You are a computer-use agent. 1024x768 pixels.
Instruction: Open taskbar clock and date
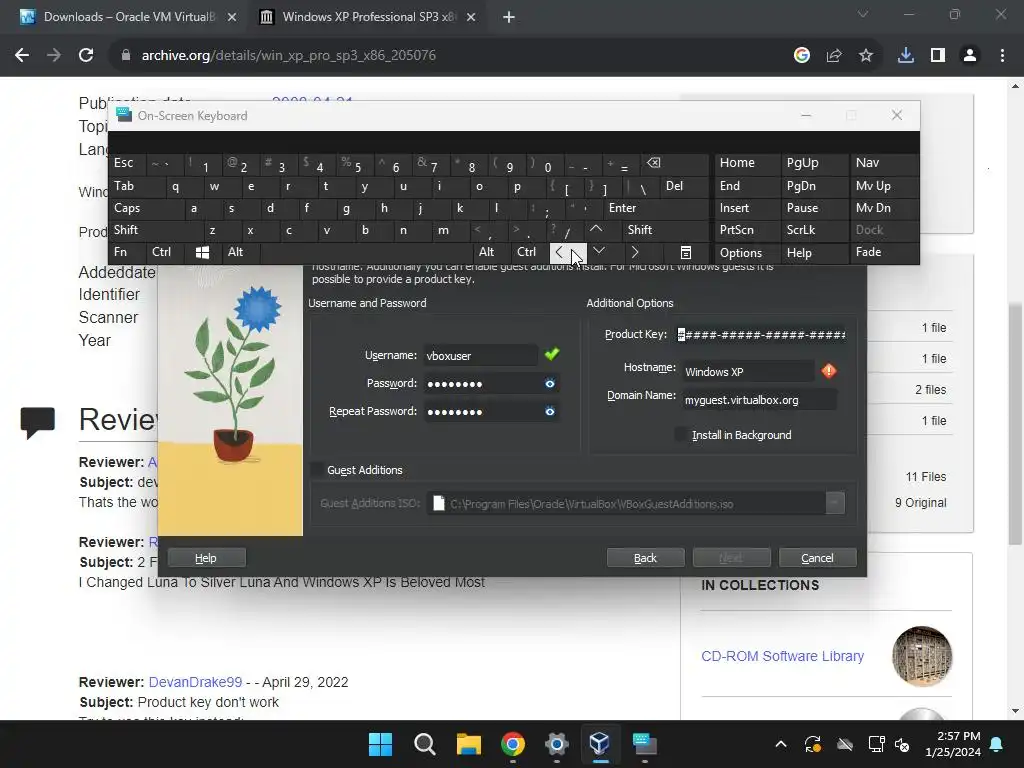[953, 744]
